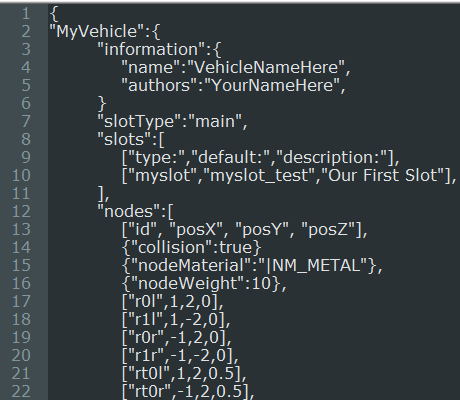Place cursor on the "nodes" key

tap(129, 212)
